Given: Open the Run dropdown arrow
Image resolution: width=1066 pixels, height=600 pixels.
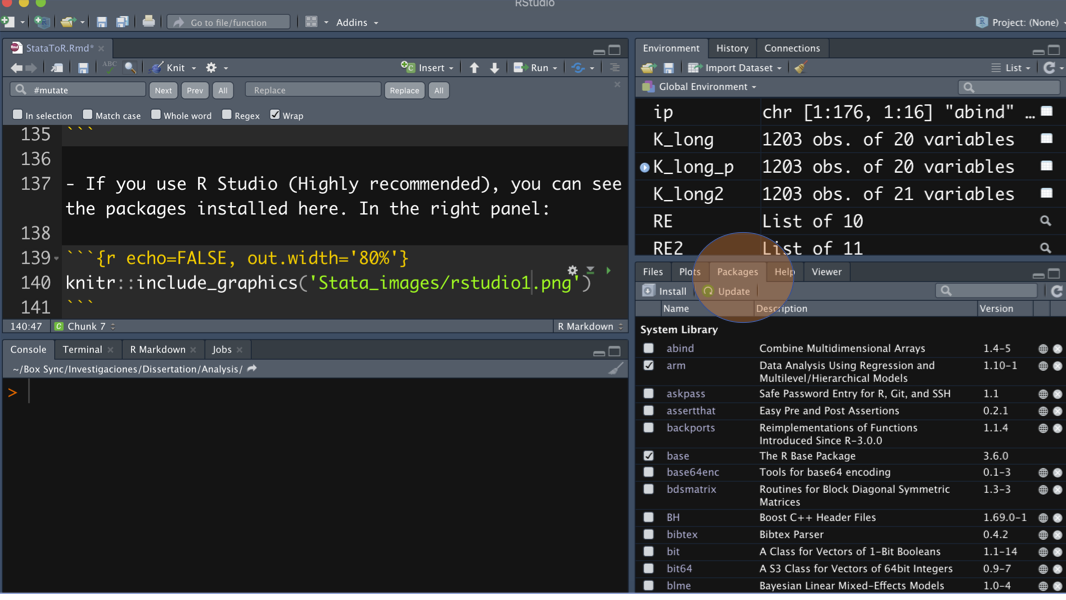Looking at the screenshot, I should [555, 68].
